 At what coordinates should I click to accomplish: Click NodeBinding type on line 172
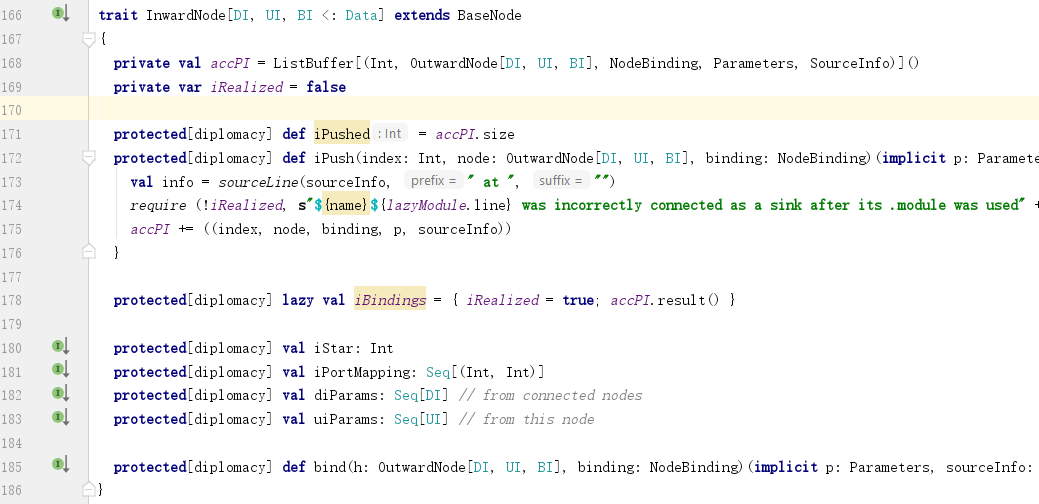(824, 158)
